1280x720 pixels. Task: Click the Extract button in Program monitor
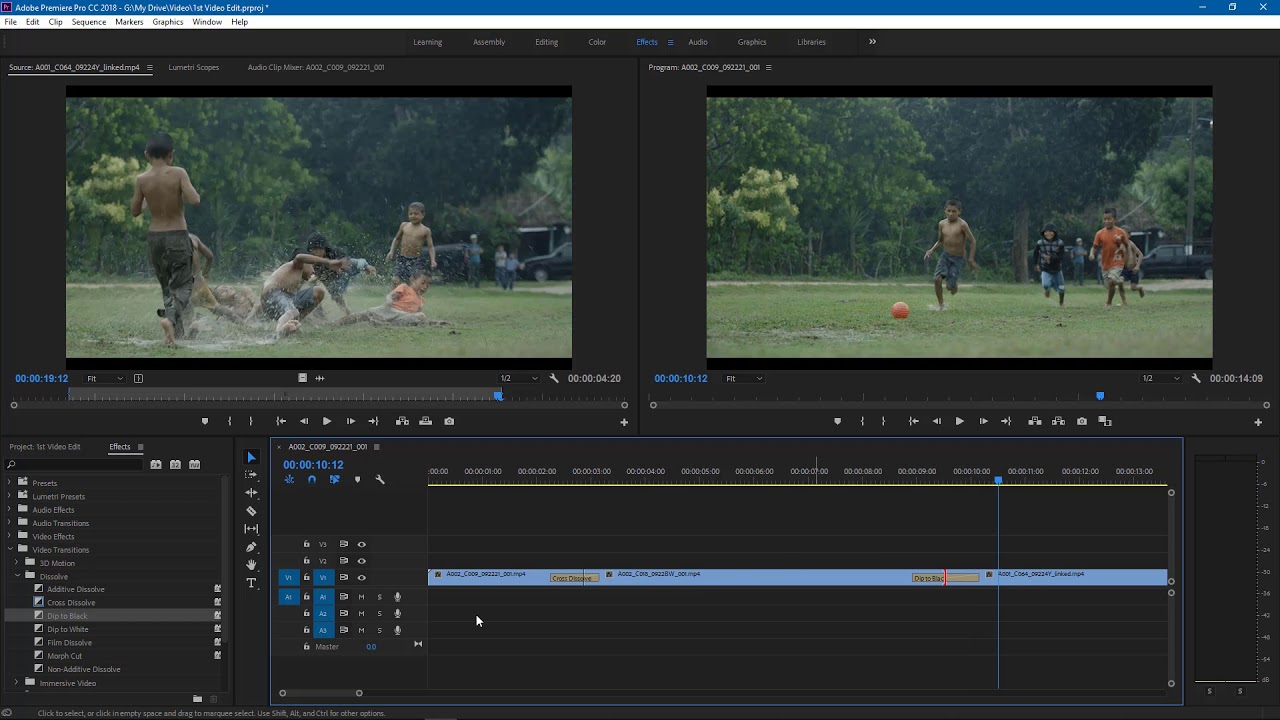[x=1058, y=421]
